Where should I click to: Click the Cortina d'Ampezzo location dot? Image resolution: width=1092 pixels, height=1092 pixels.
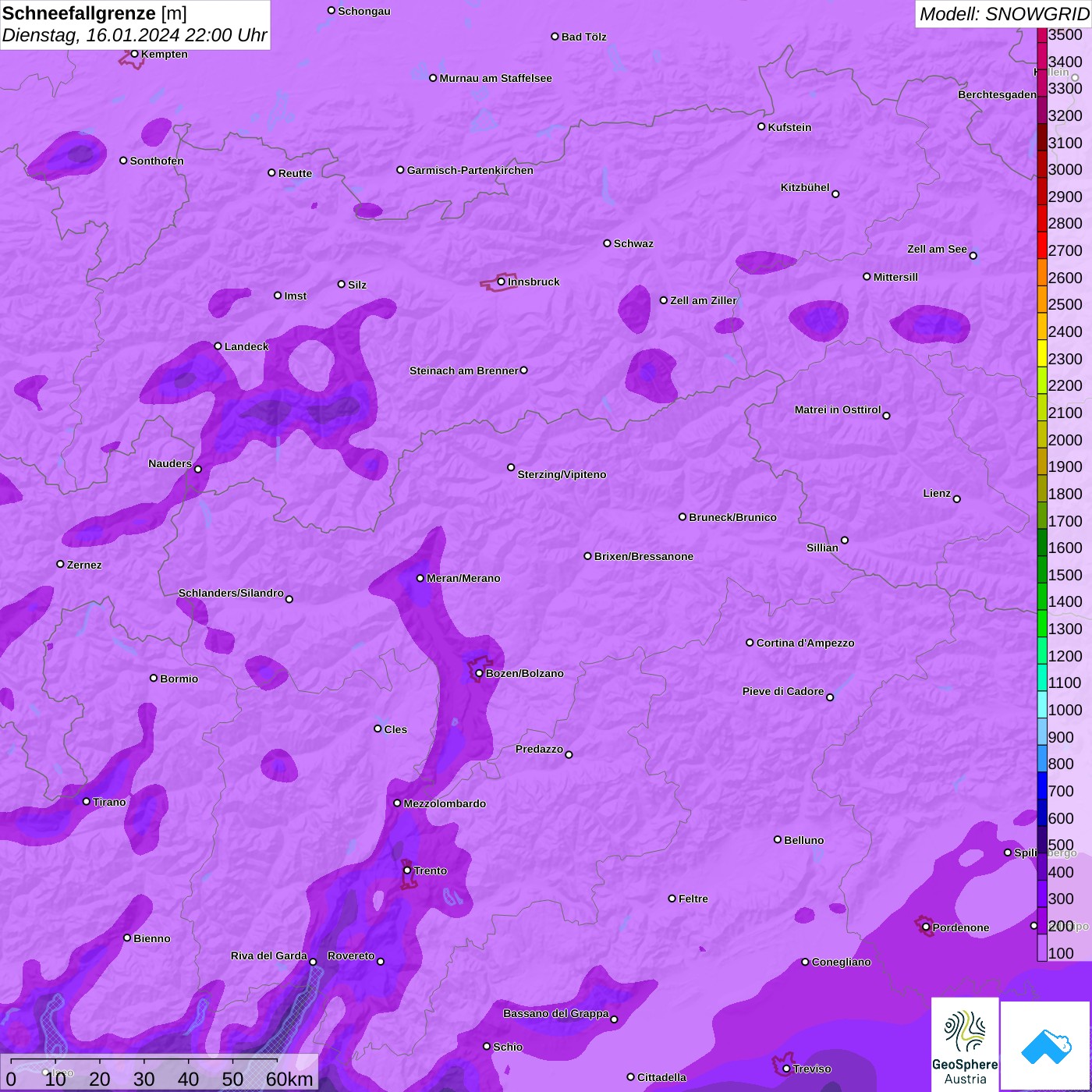750,643
